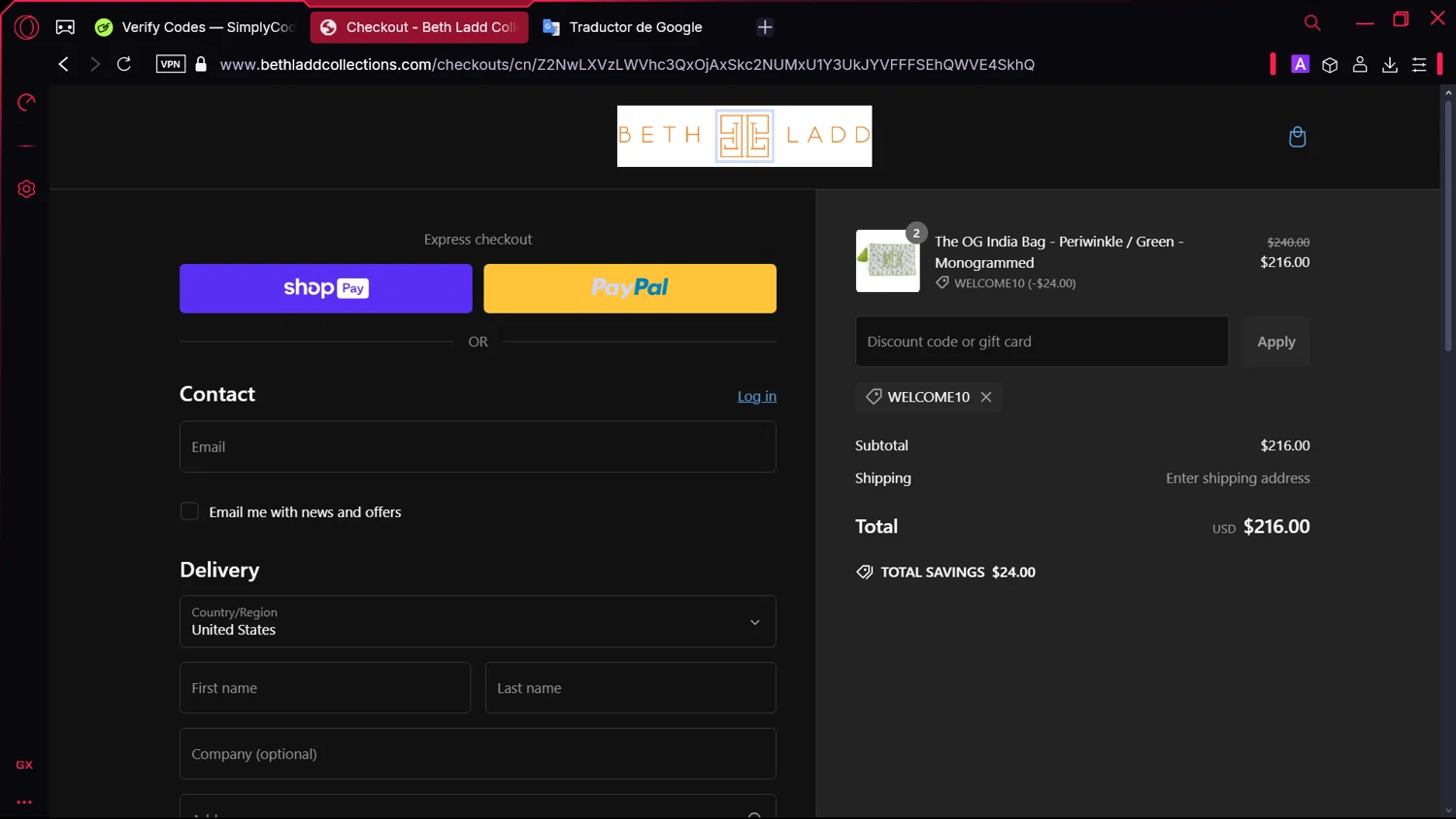
Task: Click the item quantity badge 2
Action: click(x=915, y=233)
